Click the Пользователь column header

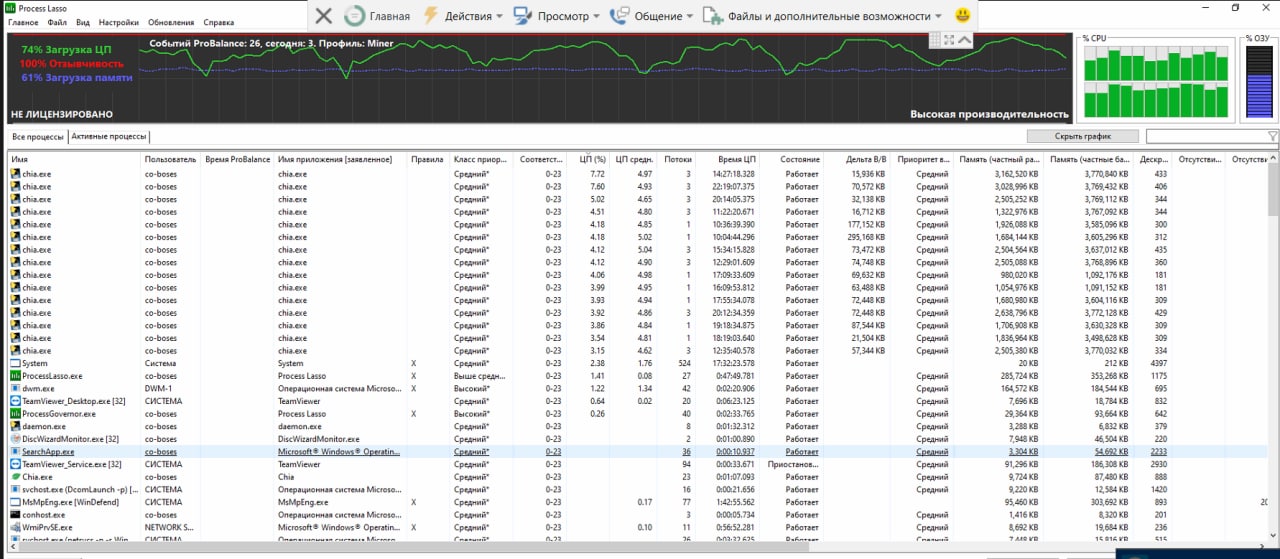(x=171, y=159)
